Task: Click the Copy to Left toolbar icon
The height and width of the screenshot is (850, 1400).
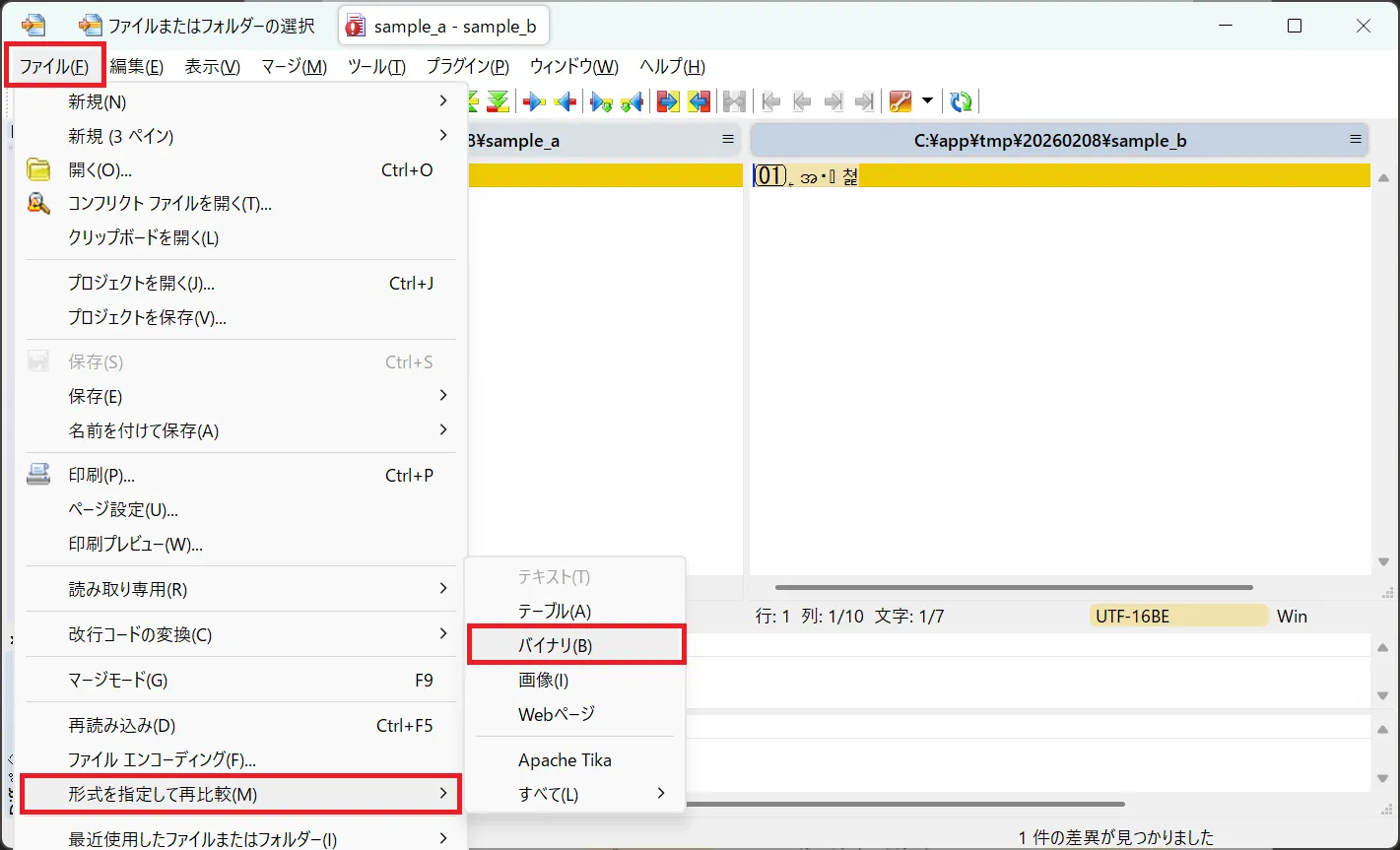Action: 566,101
